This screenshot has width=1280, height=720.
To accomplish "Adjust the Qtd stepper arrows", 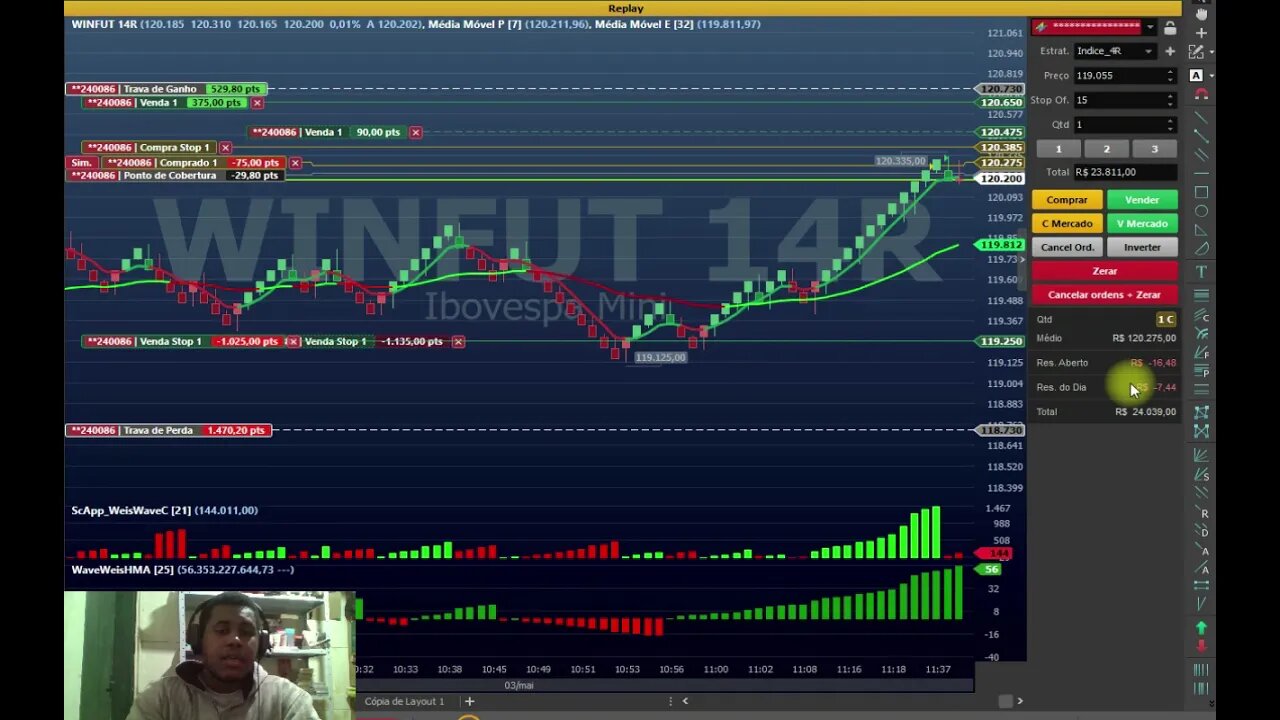I will coord(1170,125).
